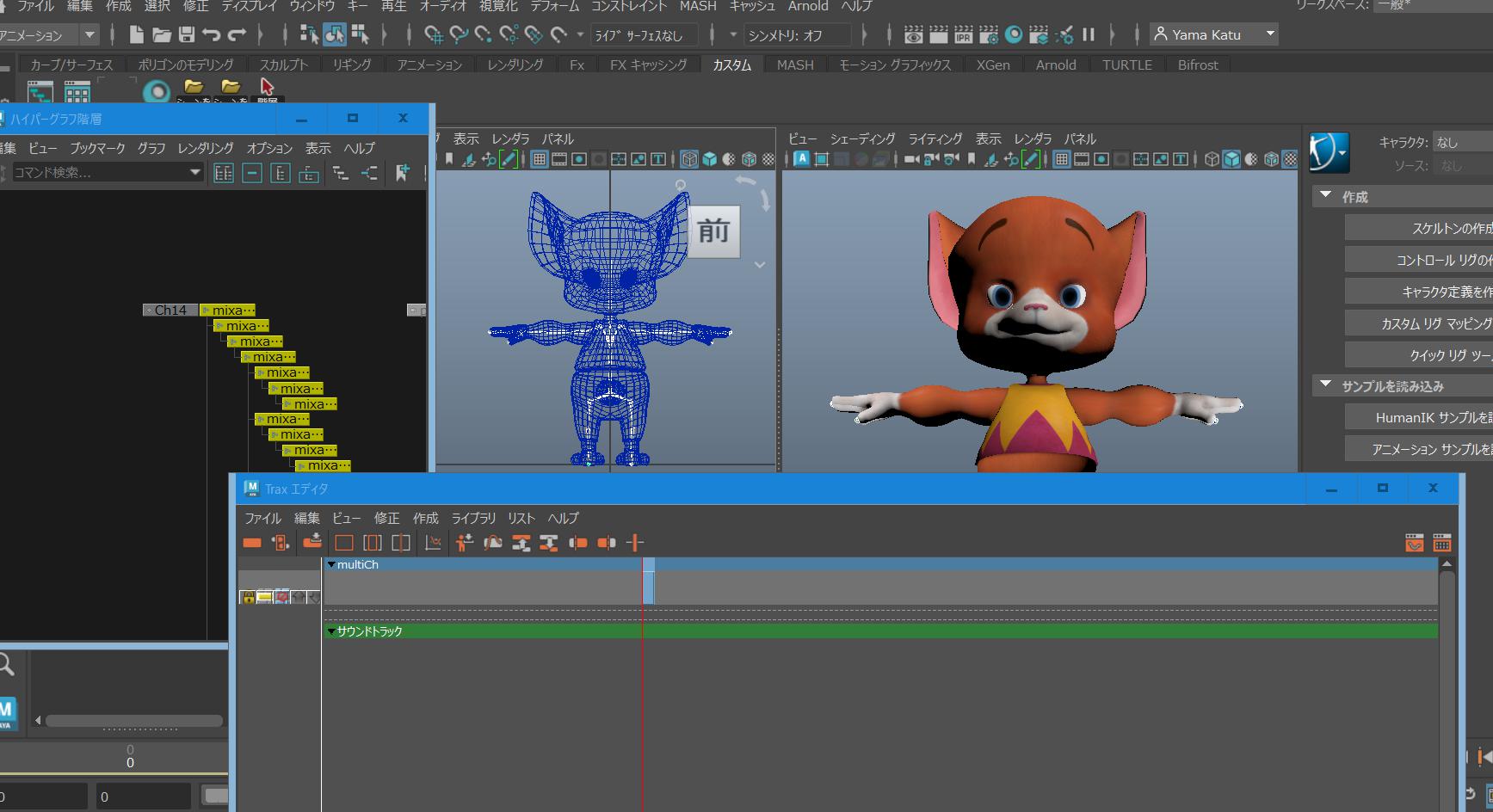Toggle select by object type mode
This screenshot has height=812, width=1493.
click(335, 34)
